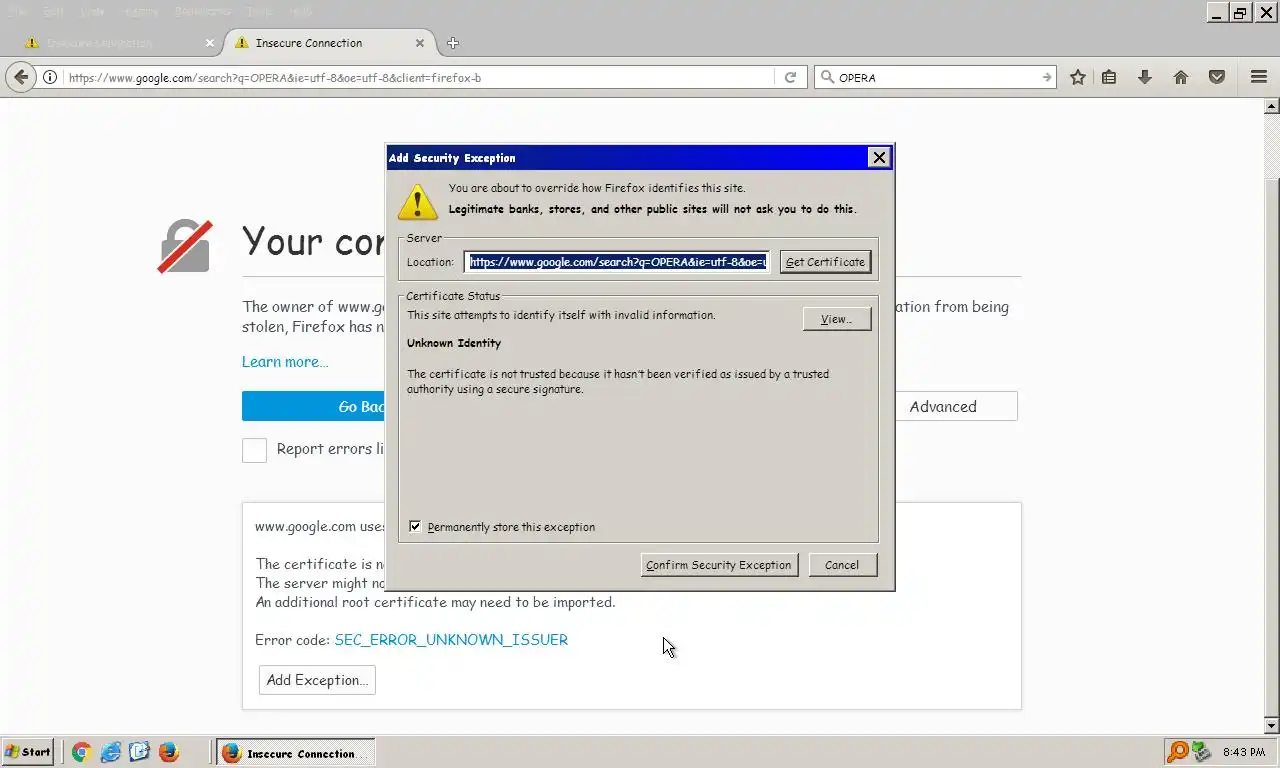Open SEC_ERROR_UNKNOWN_ISSUER error code link
1280x768 pixels.
(x=451, y=640)
